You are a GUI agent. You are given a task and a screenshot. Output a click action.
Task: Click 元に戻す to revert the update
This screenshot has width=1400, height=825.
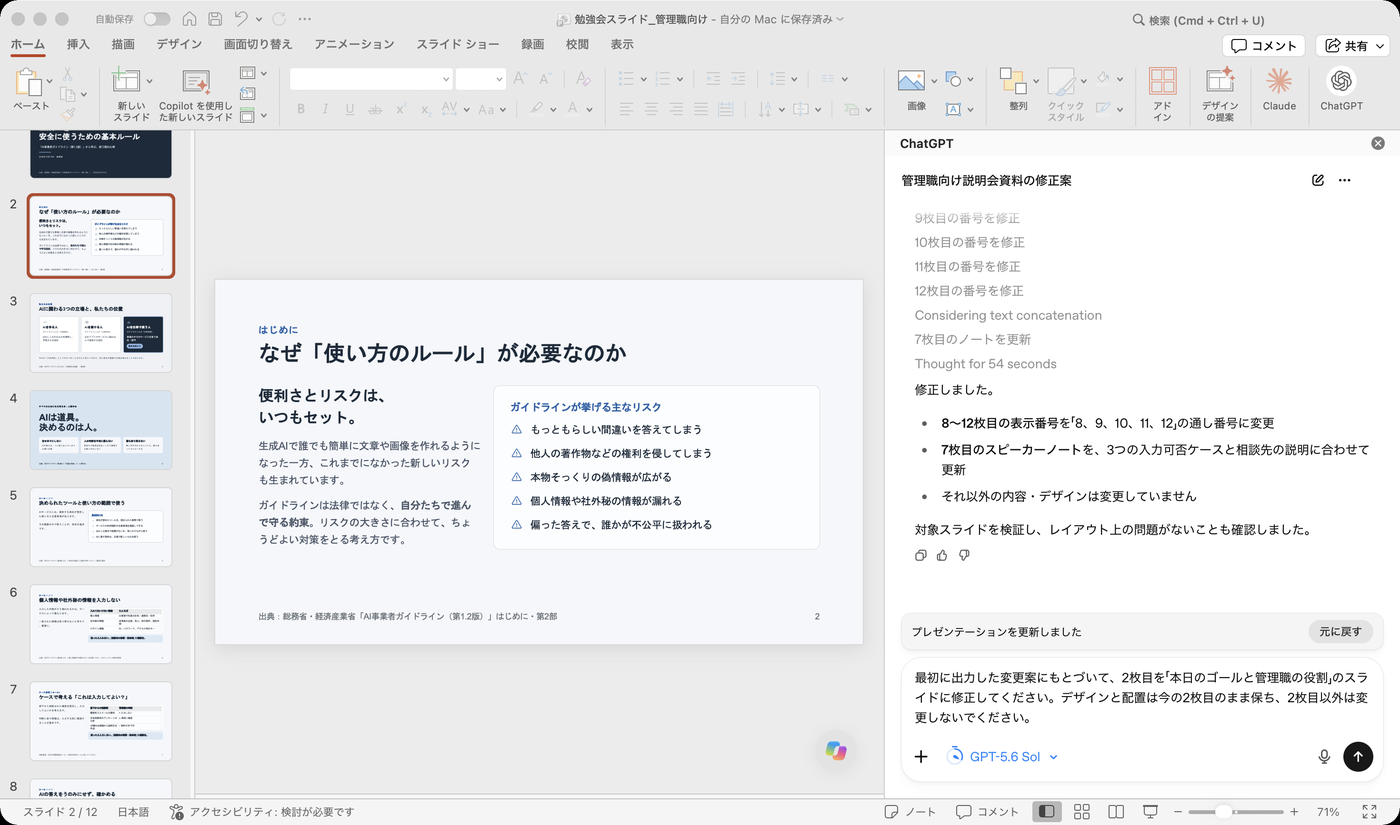[x=1340, y=632]
